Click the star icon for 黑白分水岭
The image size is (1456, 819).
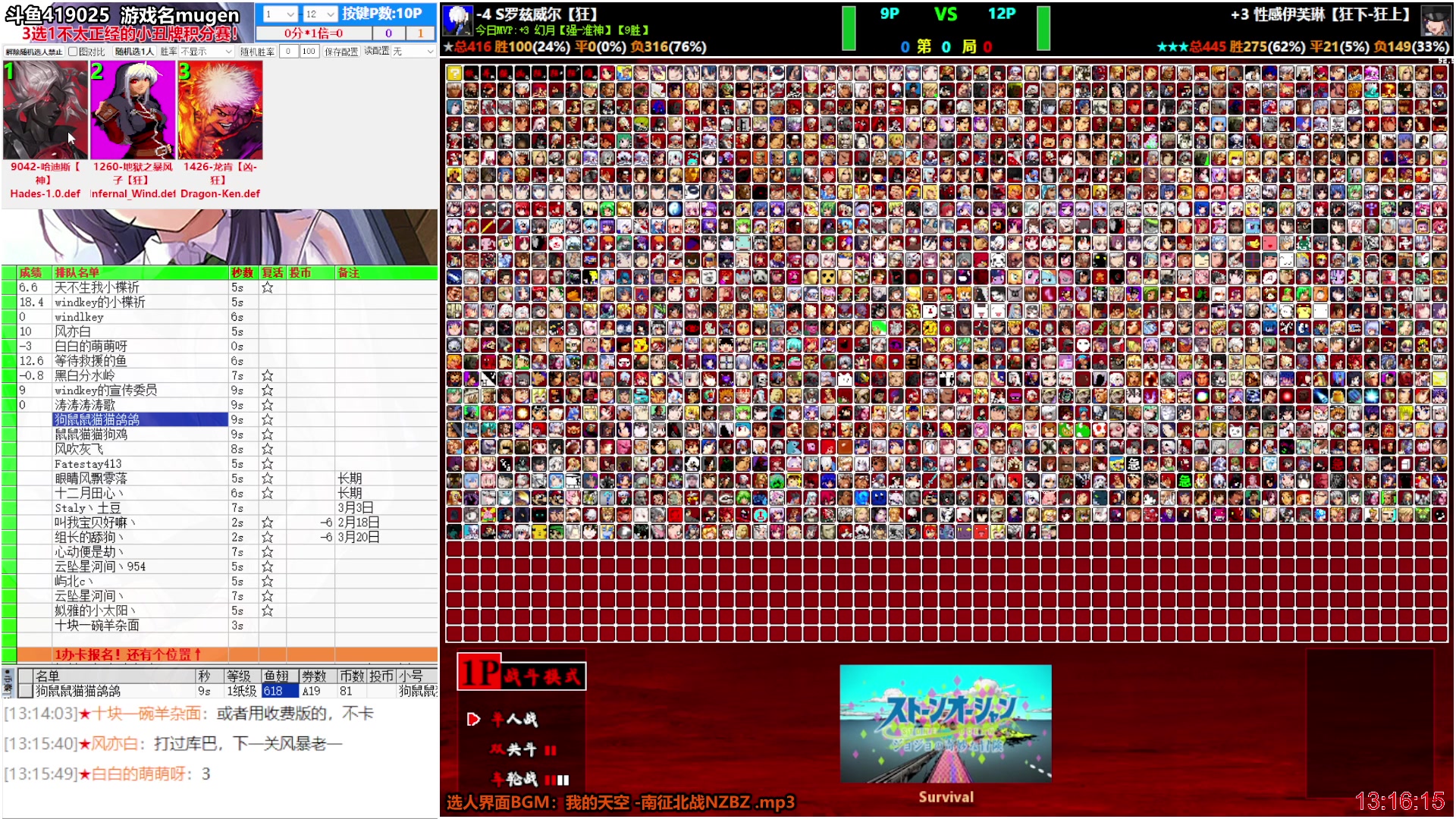click(x=267, y=375)
